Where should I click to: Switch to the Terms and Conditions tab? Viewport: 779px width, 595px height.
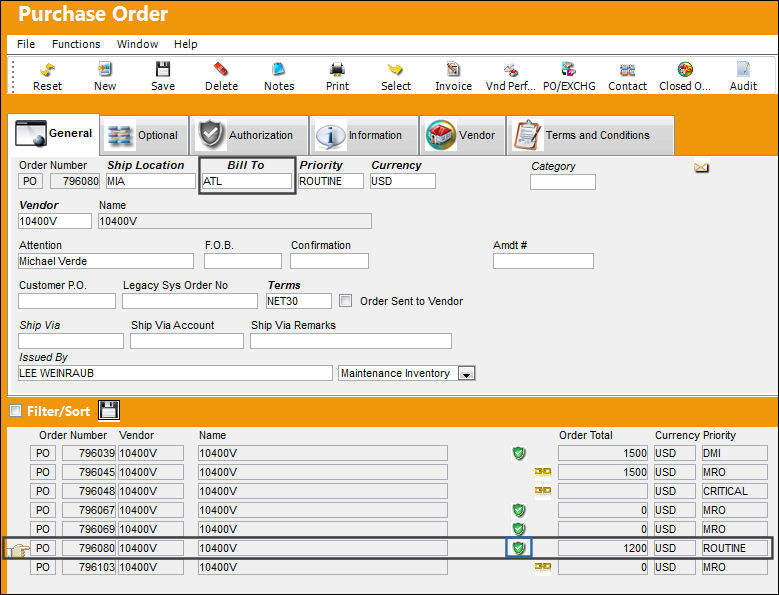click(x=590, y=135)
